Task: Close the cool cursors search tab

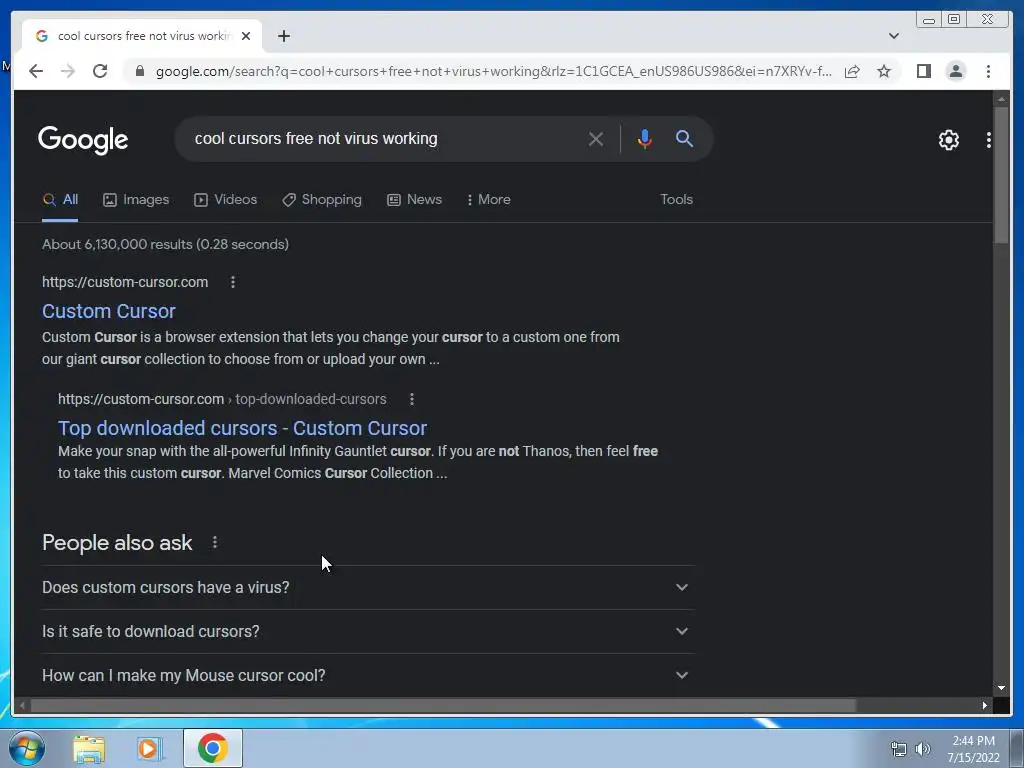Action: pyautogui.click(x=246, y=36)
